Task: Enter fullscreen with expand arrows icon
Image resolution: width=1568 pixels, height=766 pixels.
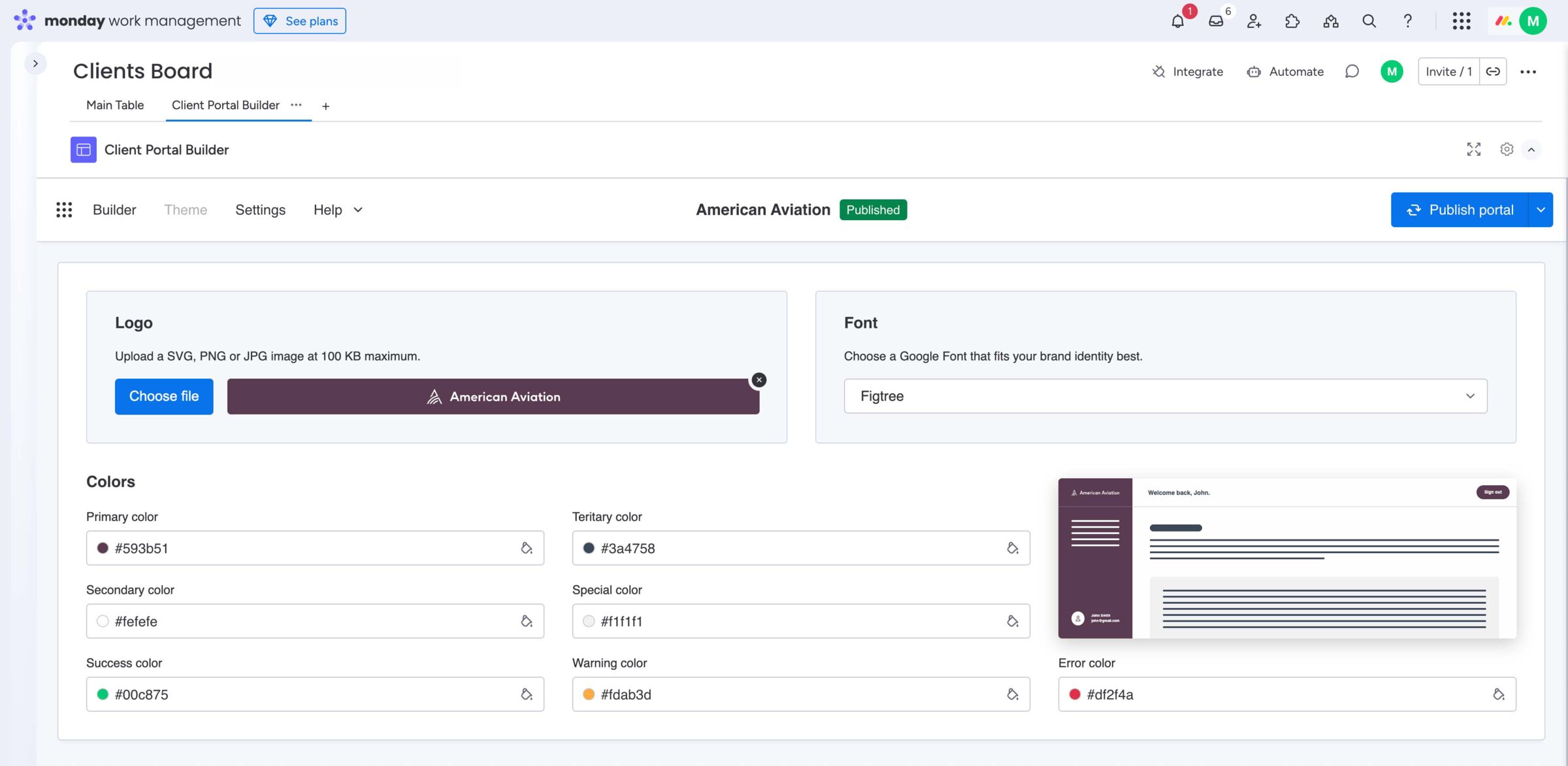Action: pyautogui.click(x=1473, y=150)
